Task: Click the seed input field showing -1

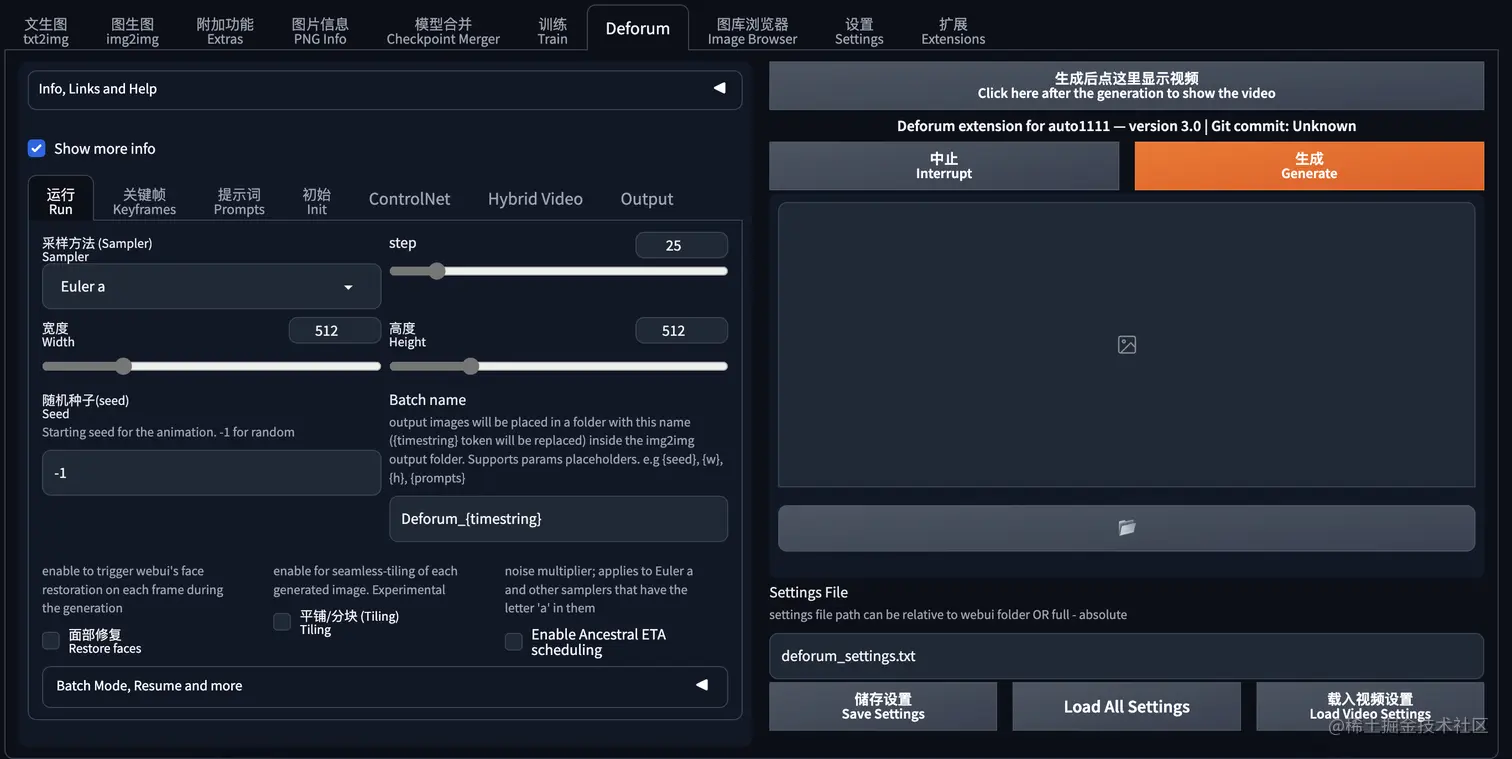Action: click(210, 472)
